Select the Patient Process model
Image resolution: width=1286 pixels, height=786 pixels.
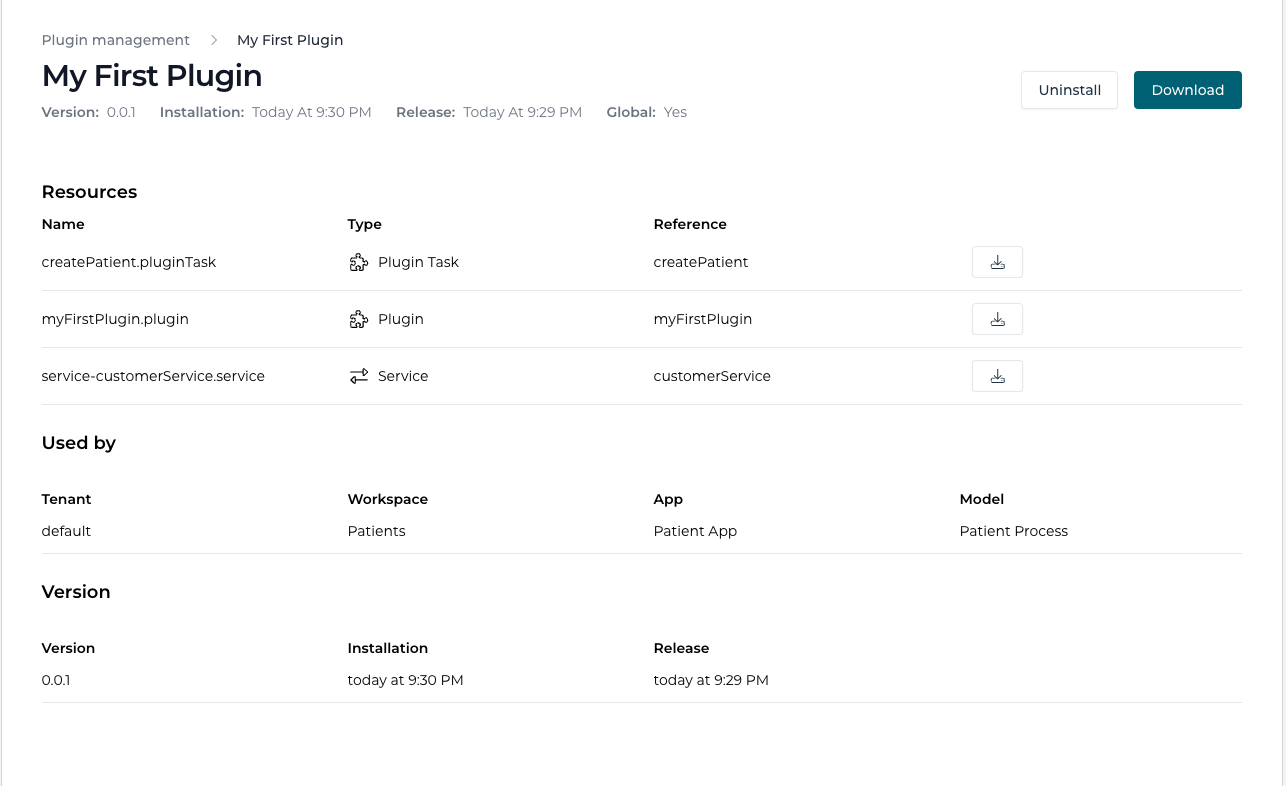[x=1013, y=531]
